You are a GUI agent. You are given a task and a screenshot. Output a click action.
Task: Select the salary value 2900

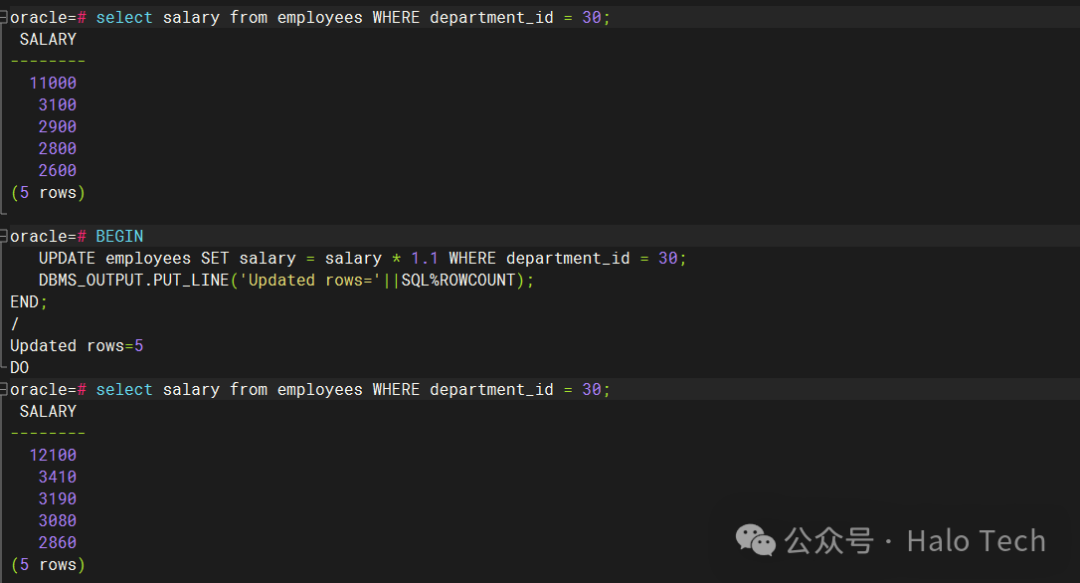(x=58, y=127)
